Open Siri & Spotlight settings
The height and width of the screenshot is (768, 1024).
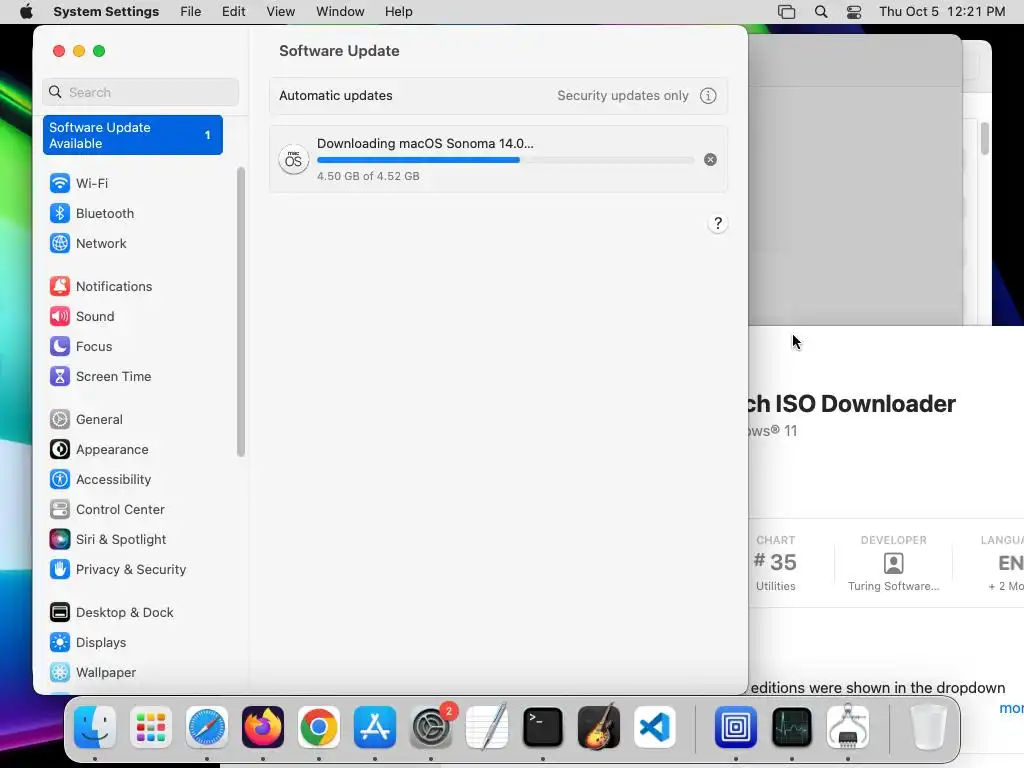(108, 540)
